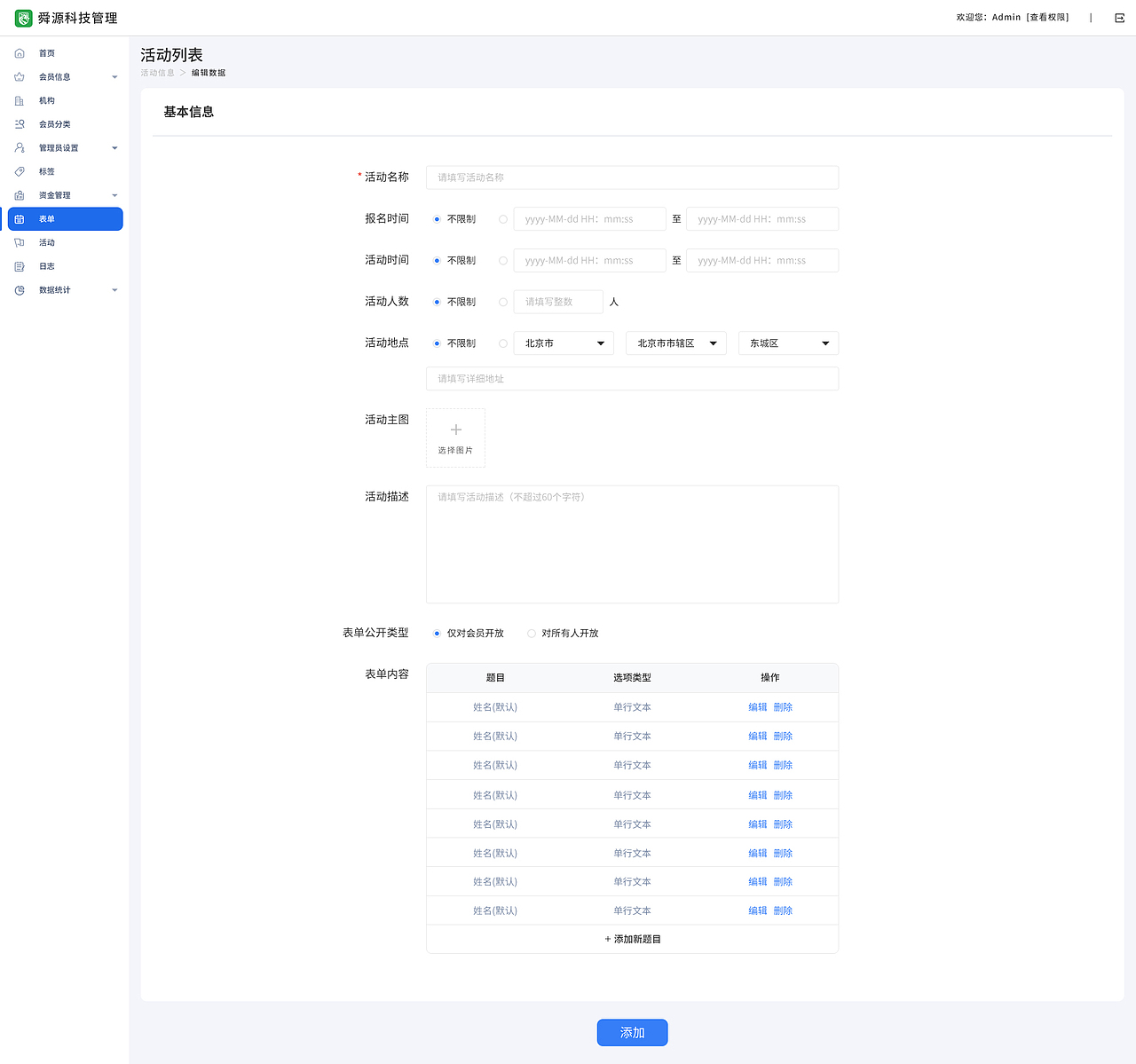Open the 北京市市辖区 city dropdown
The width and height of the screenshot is (1136, 1064).
(x=676, y=343)
